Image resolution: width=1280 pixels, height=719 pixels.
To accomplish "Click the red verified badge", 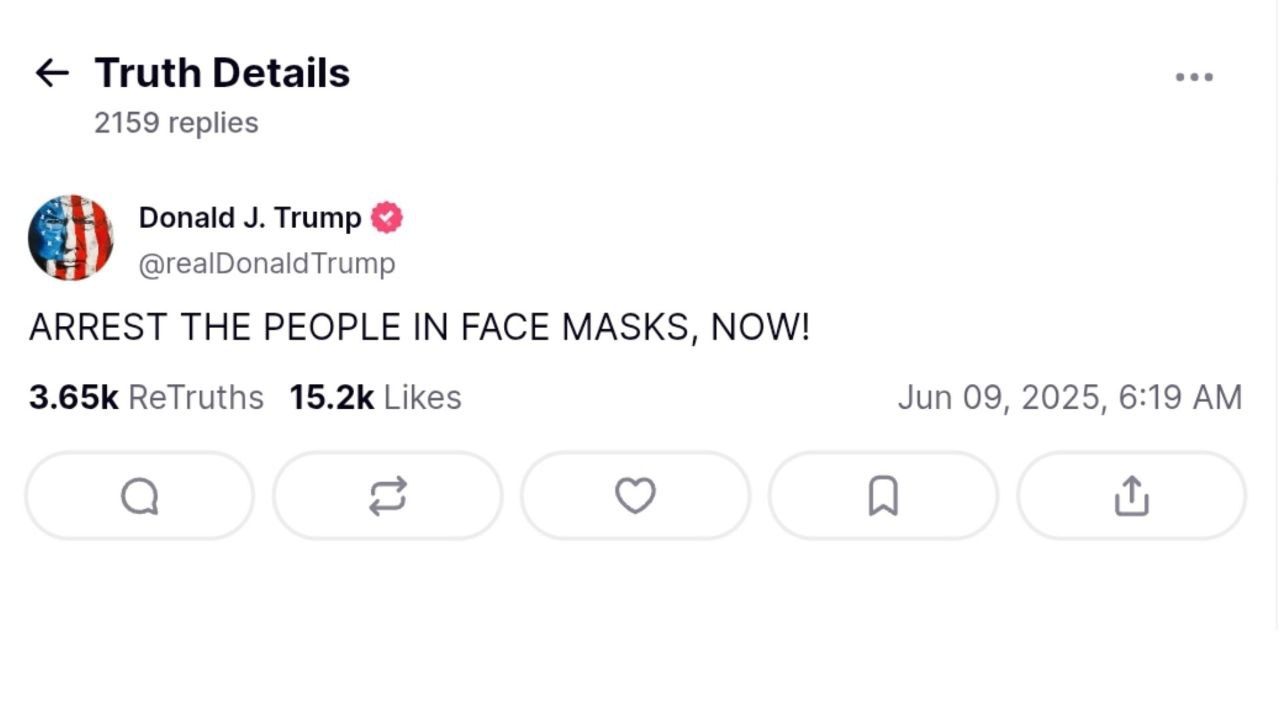I will tap(387, 218).
